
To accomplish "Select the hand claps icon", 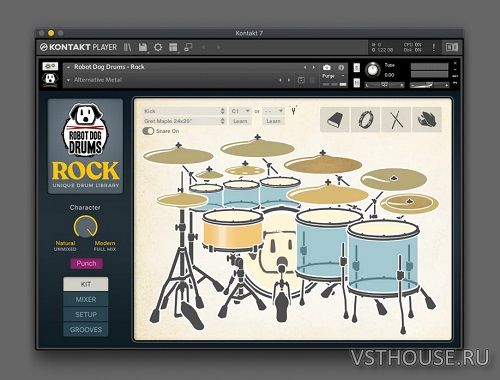I will [x=427, y=119].
